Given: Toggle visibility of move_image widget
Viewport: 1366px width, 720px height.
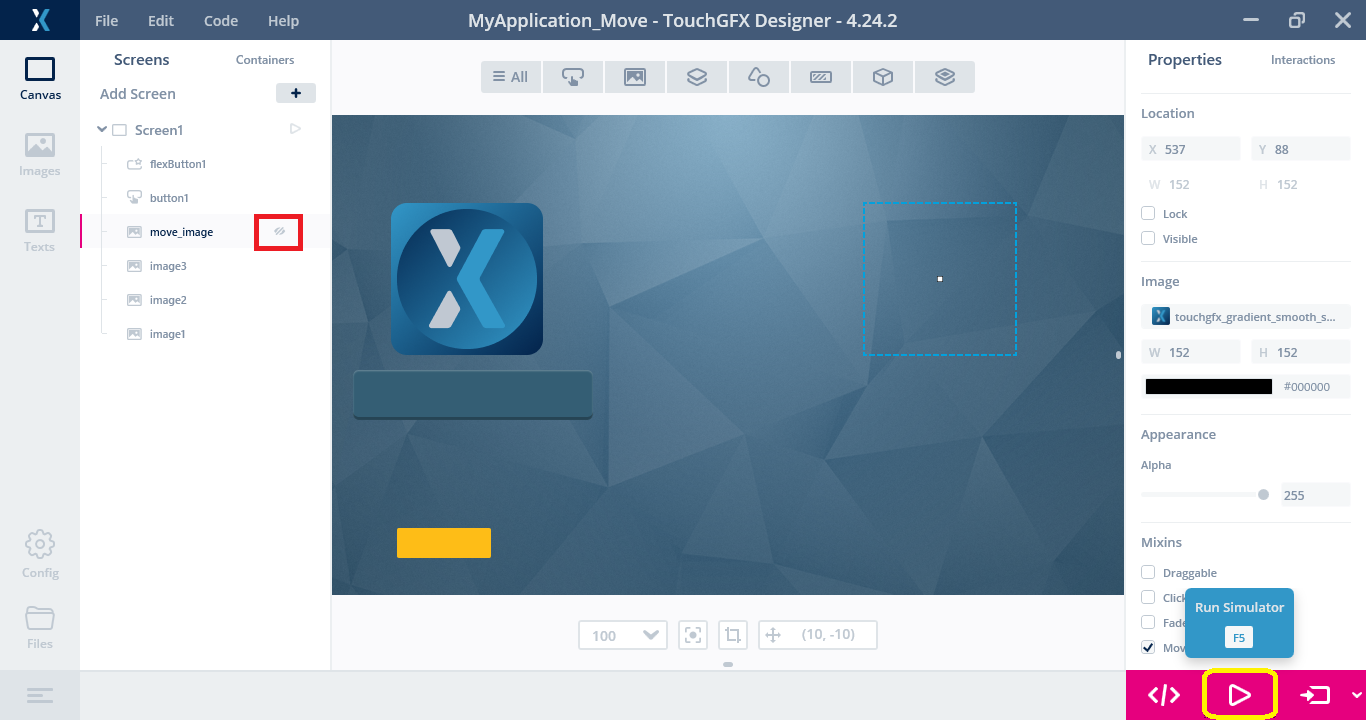Looking at the screenshot, I should click(x=280, y=231).
